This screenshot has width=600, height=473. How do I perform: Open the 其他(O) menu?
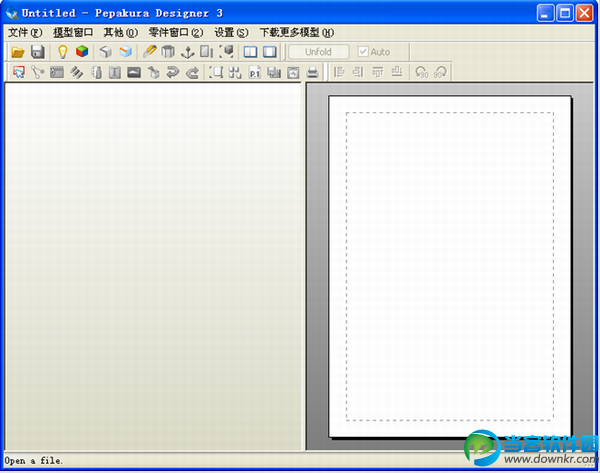click(121, 33)
